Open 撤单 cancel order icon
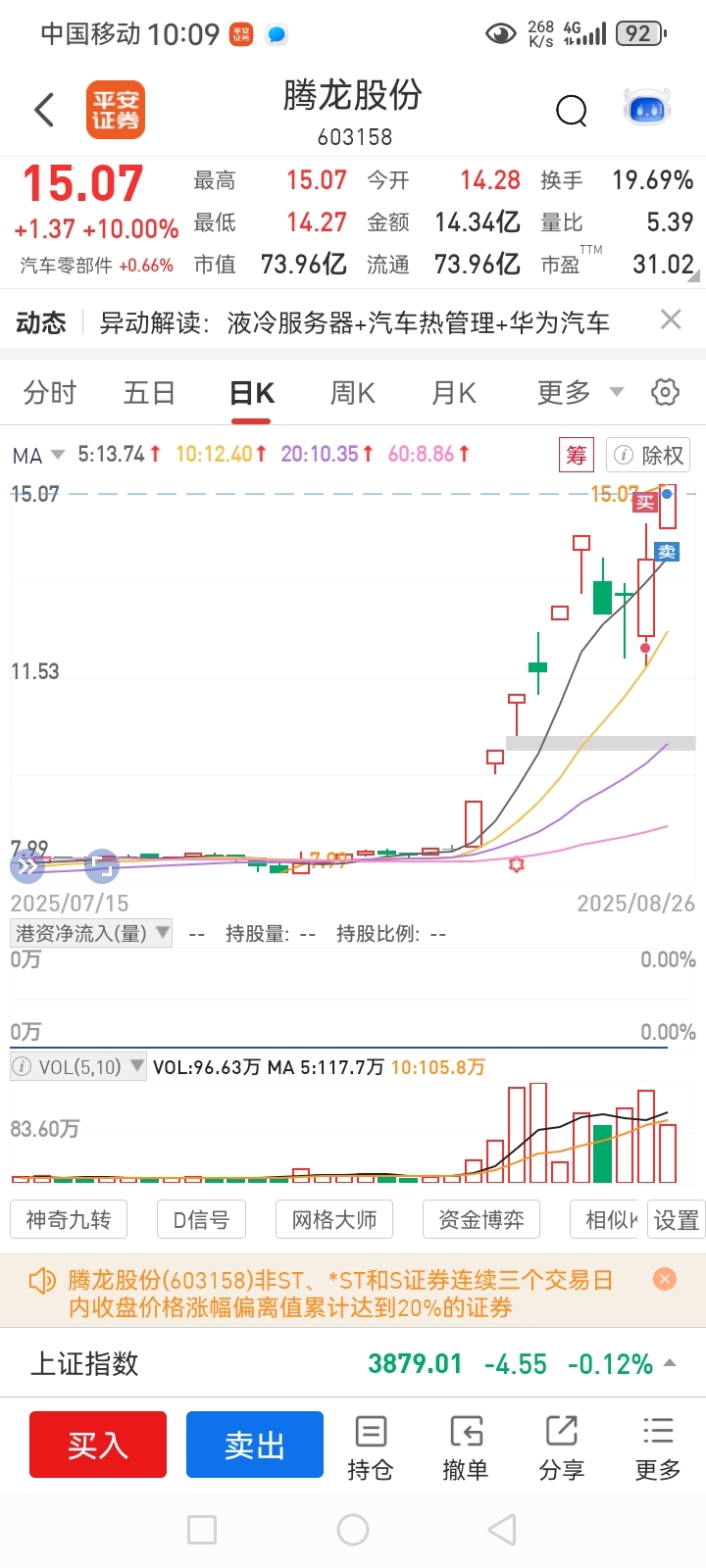The image size is (706, 1568). (466, 1447)
